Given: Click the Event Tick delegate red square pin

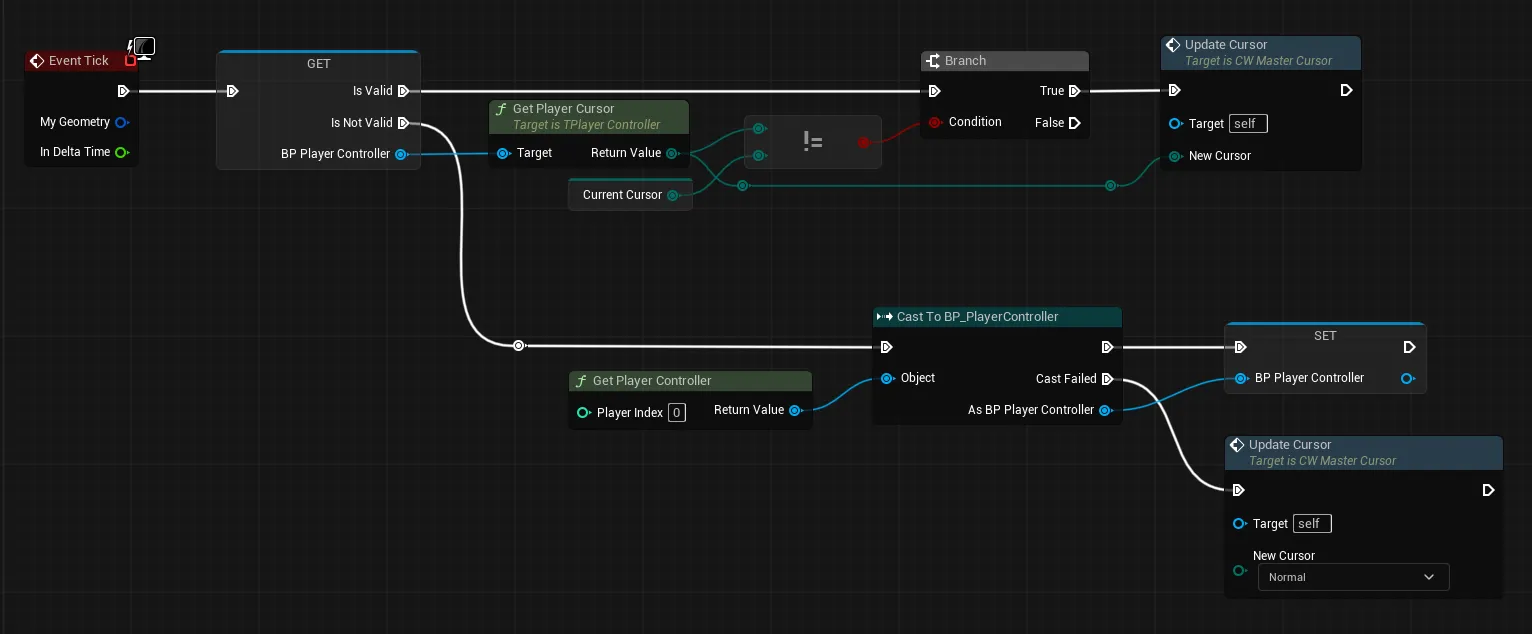Looking at the screenshot, I should (x=130, y=61).
